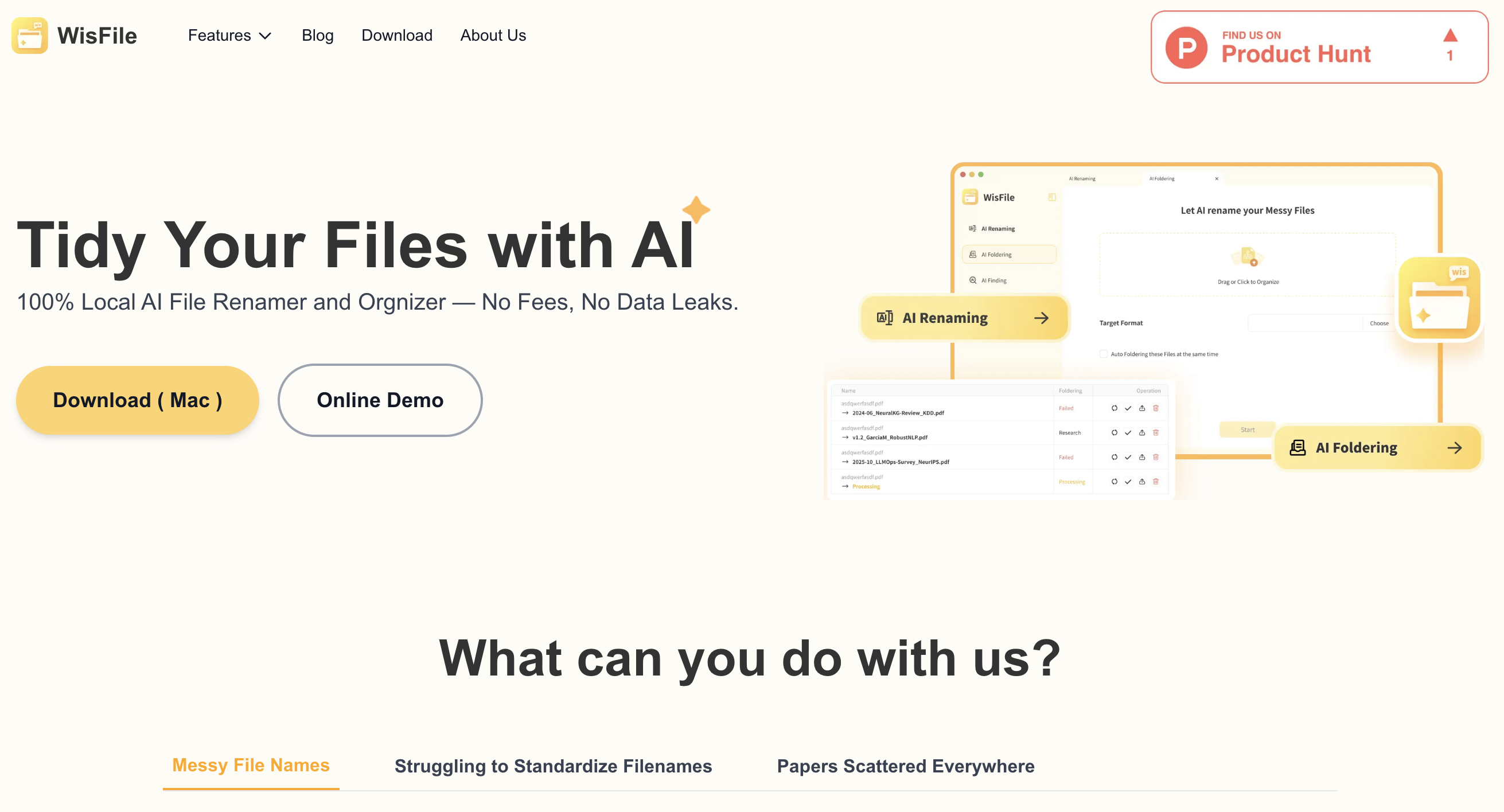Confirm the 2025-10_LLMOps-Survey_NeurIPS.pdf rename with checkmark
The image size is (1504, 812).
pos(1128,457)
